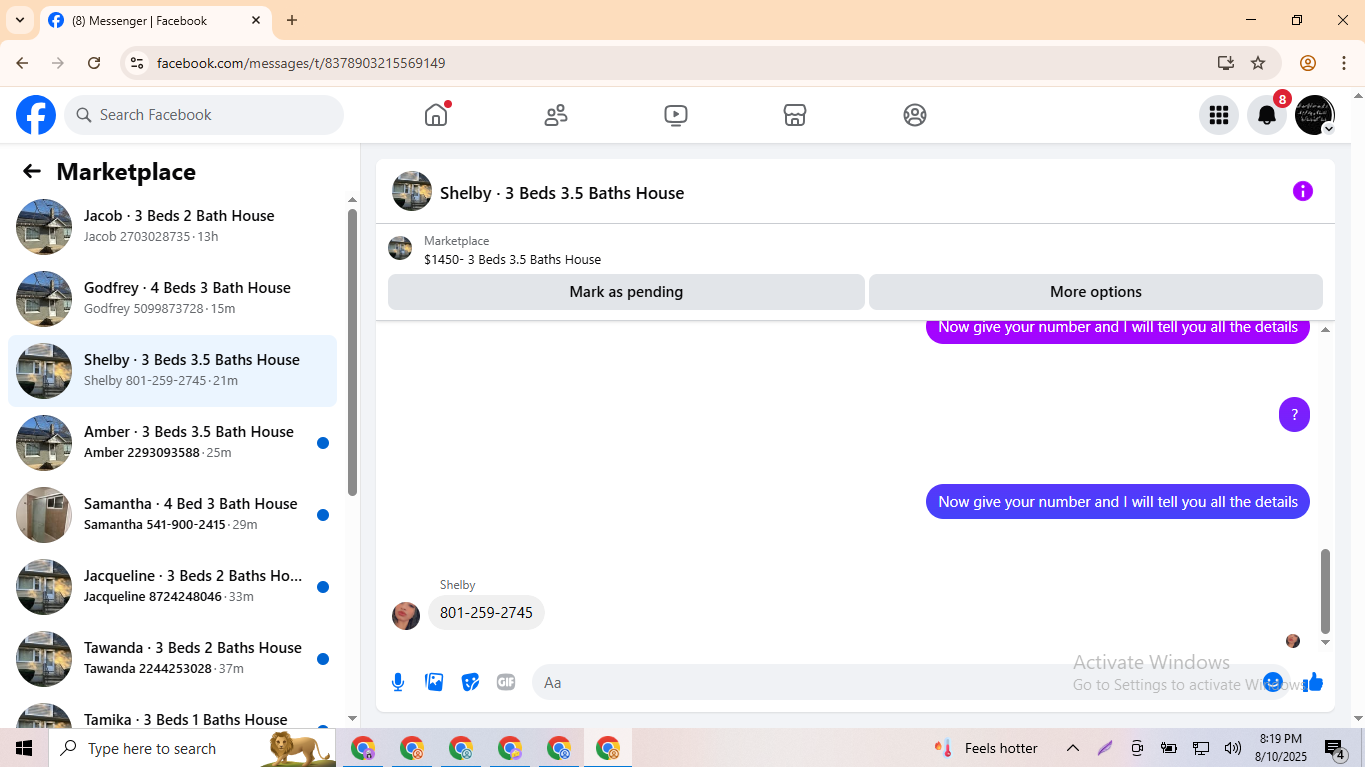Viewport: 1365px width, 767px height.
Task: Open the Windows Start menu
Action: (x=24, y=748)
